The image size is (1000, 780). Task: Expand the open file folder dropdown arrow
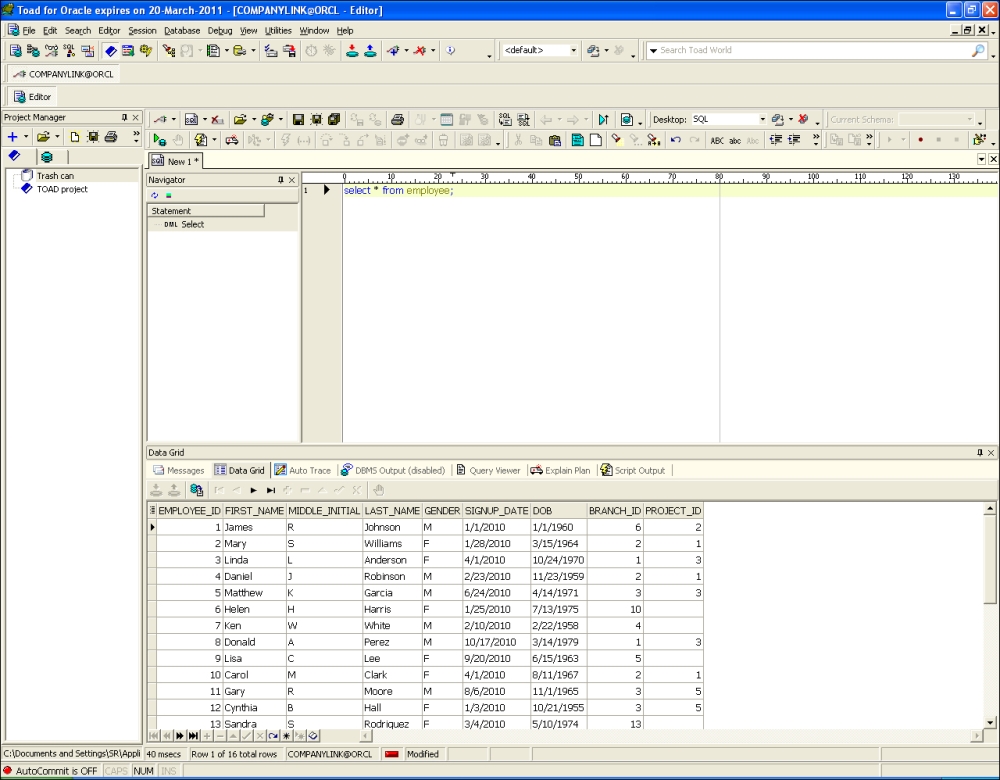(254, 119)
